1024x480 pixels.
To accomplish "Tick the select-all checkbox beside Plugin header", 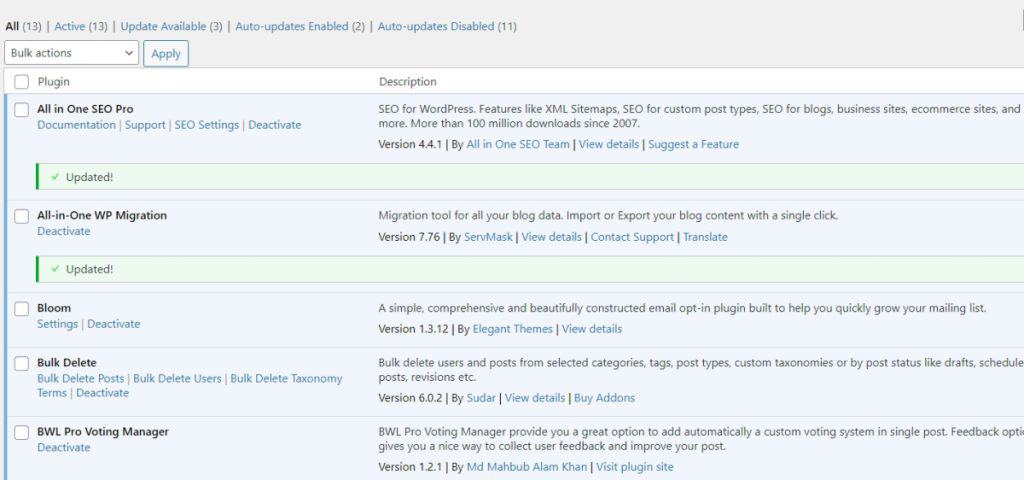I will (22, 82).
